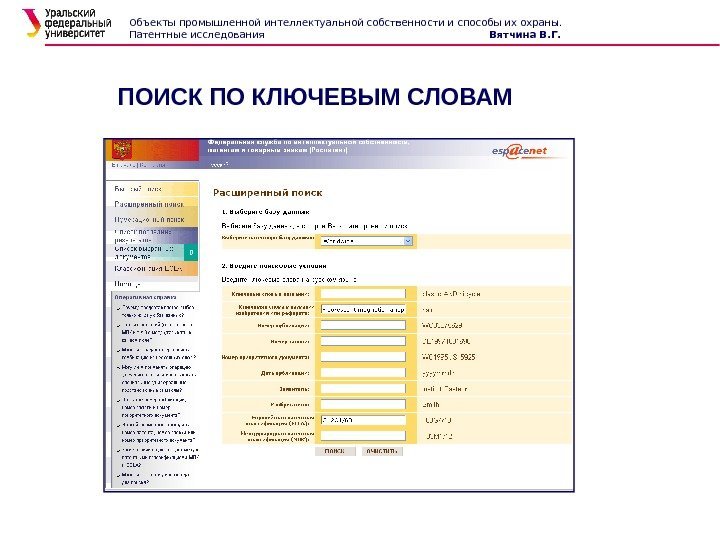Click the last quick help question link
The width and height of the screenshot is (720, 540).
[155, 478]
